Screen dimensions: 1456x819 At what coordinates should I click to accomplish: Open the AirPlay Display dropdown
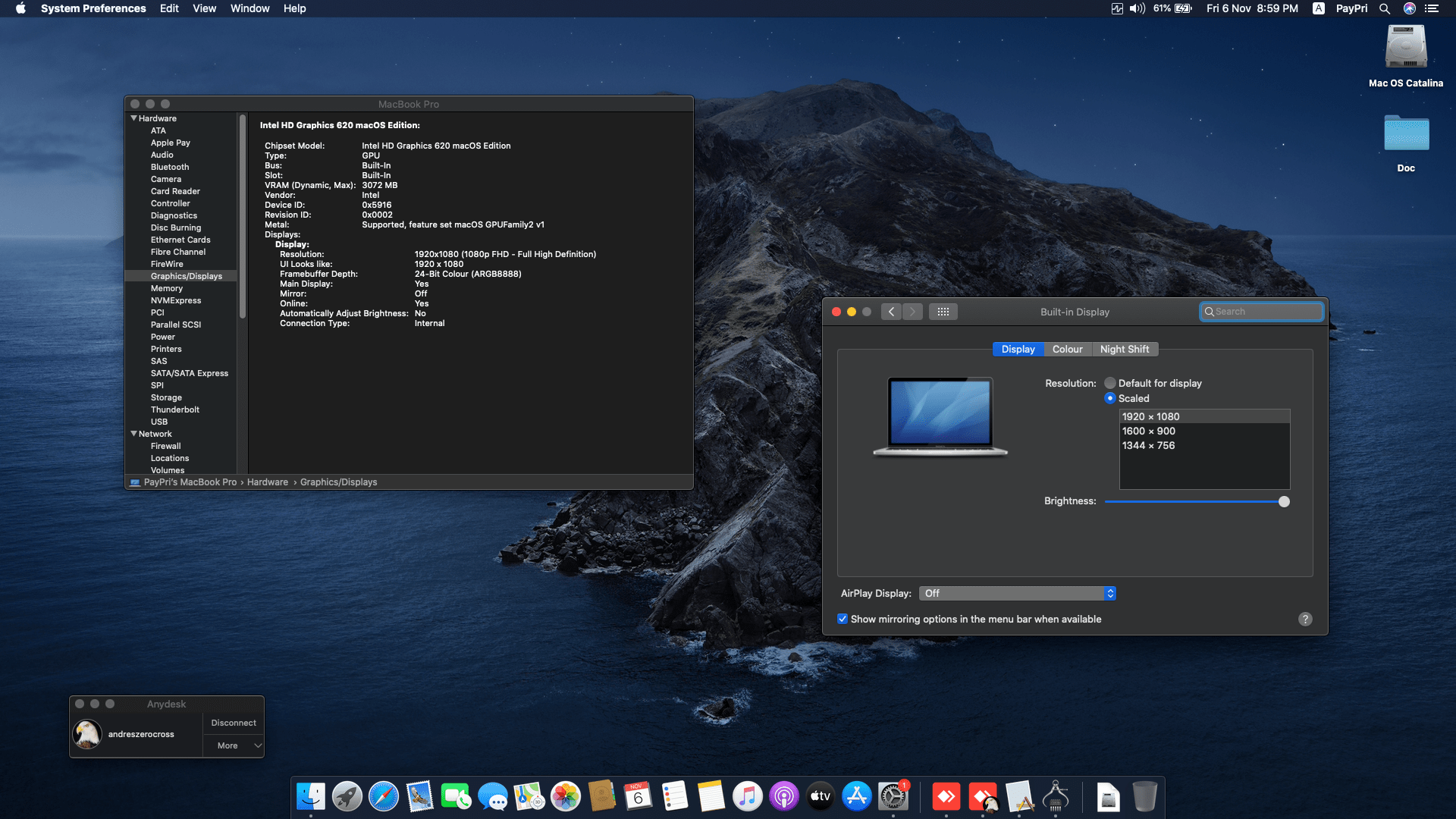(x=1017, y=593)
